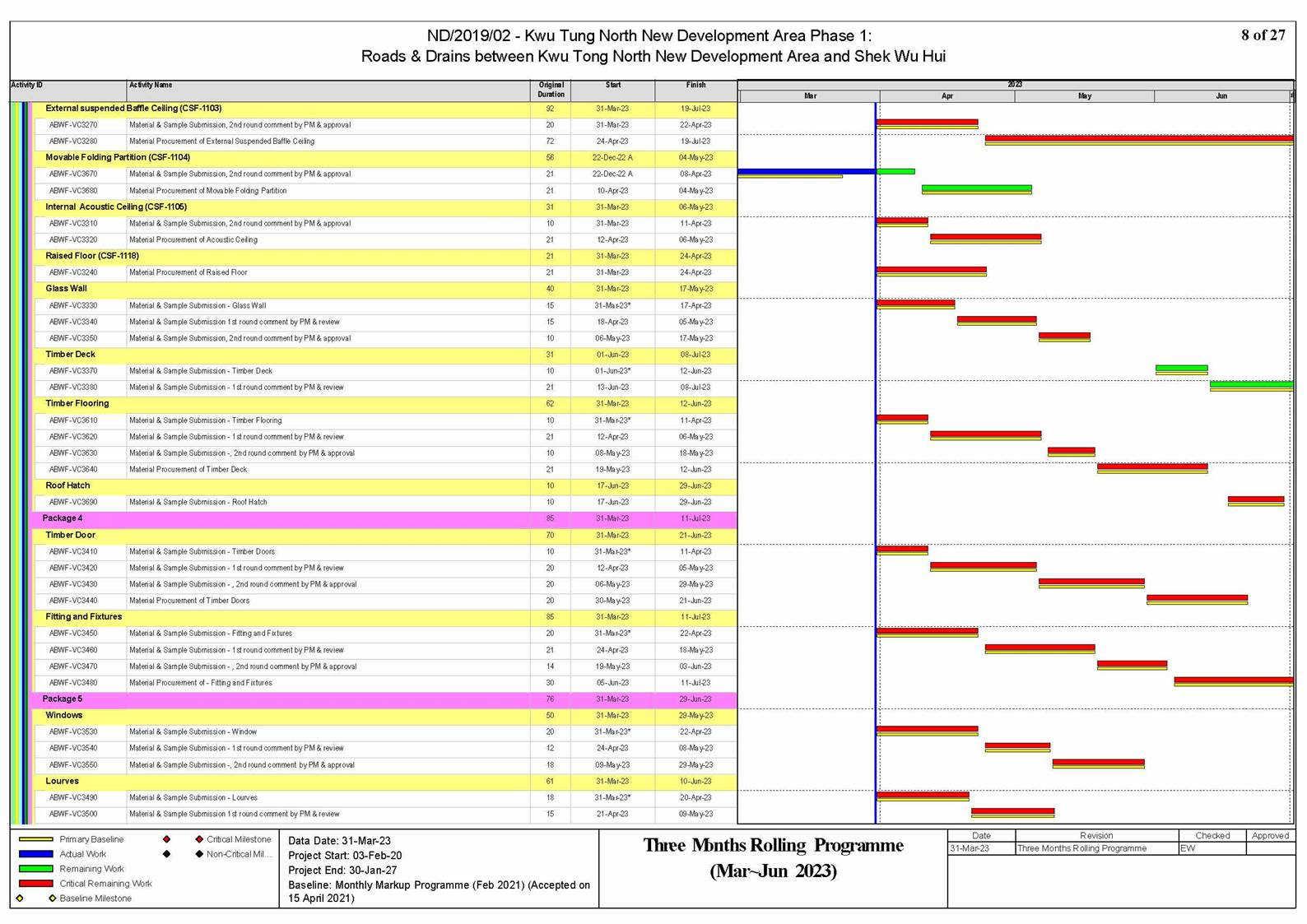This screenshot has width=1307, height=924.
Task: Click the Primary Baseline yellow legend swatch
Action: pyautogui.click(x=35, y=839)
